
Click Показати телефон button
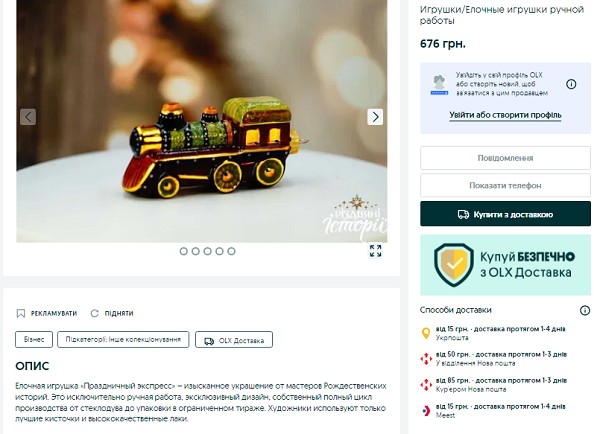point(505,185)
